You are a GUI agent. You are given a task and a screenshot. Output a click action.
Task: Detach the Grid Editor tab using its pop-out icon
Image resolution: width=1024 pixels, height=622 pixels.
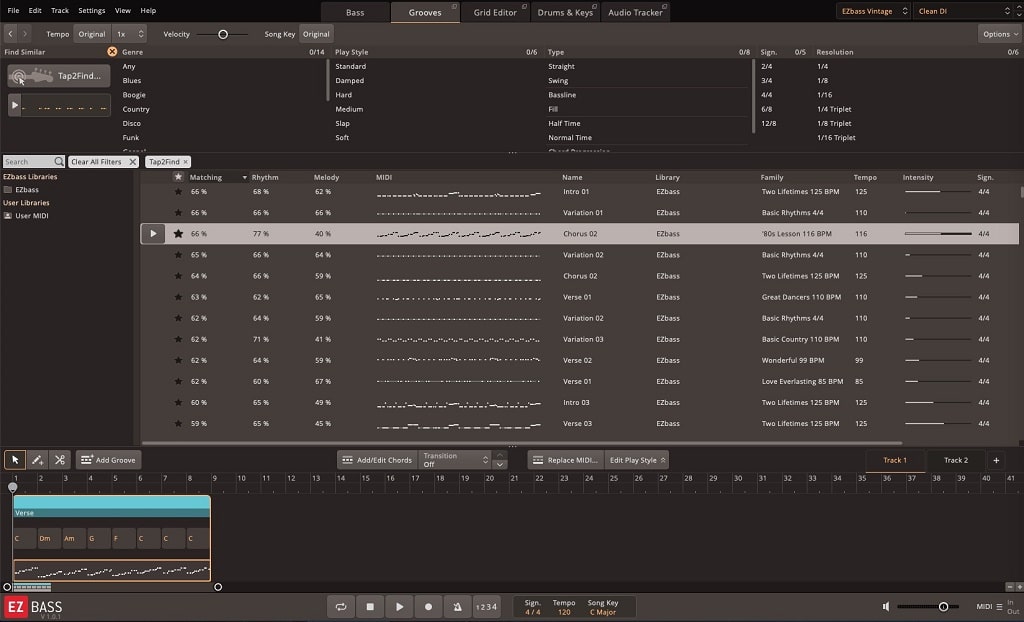[524, 7]
